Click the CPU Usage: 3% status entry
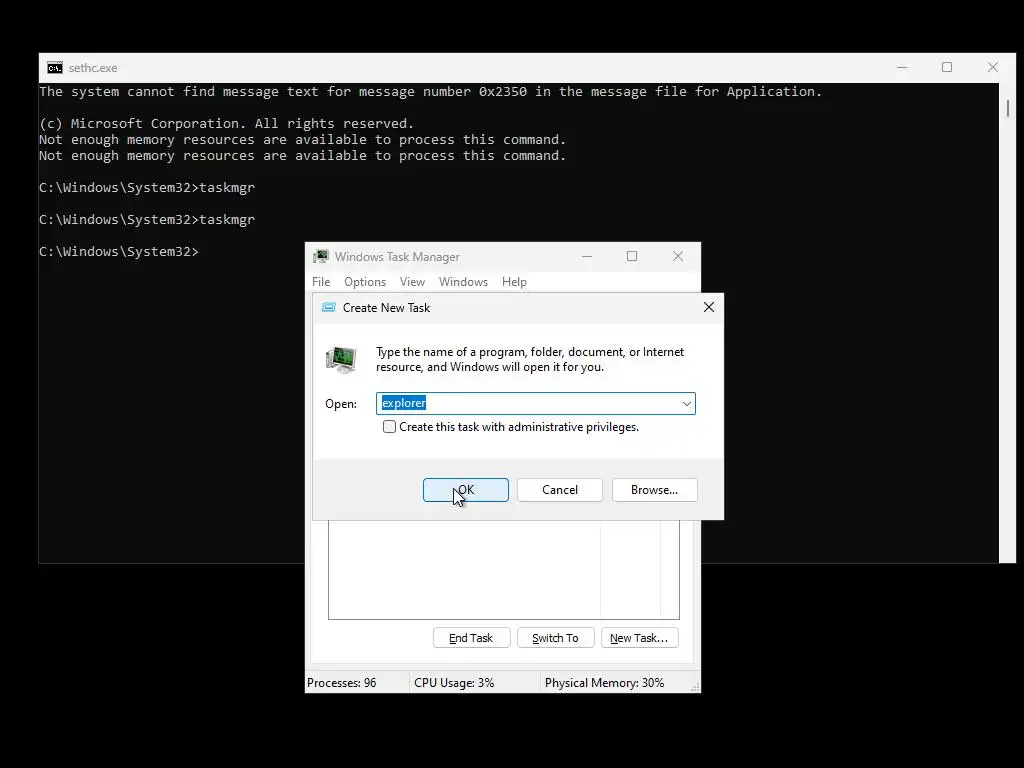The height and width of the screenshot is (768, 1024). coord(454,683)
